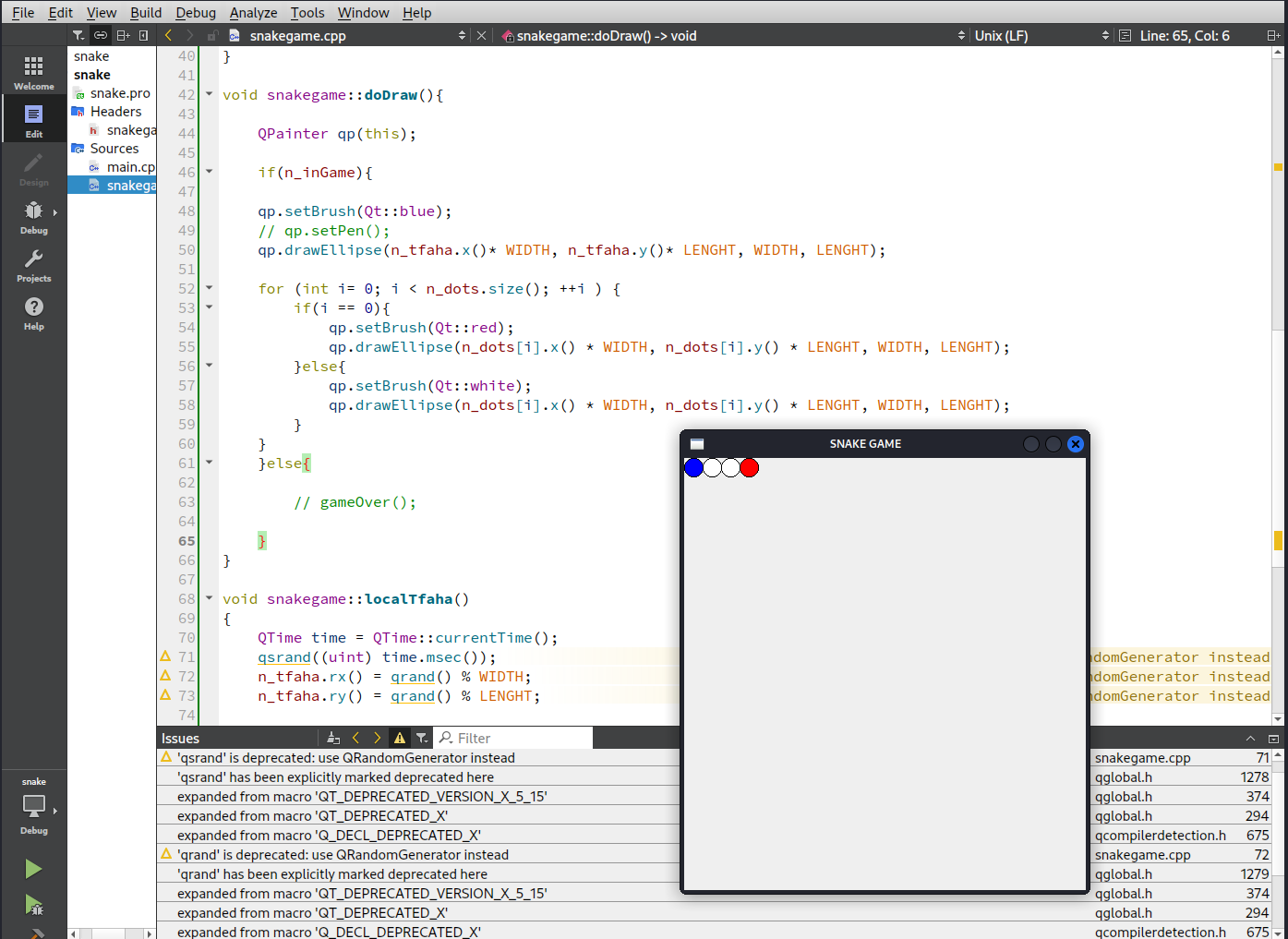The height and width of the screenshot is (939, 1288).
Task: Switch to the Welcome mode in the sidebar
Action: (34, 69)
